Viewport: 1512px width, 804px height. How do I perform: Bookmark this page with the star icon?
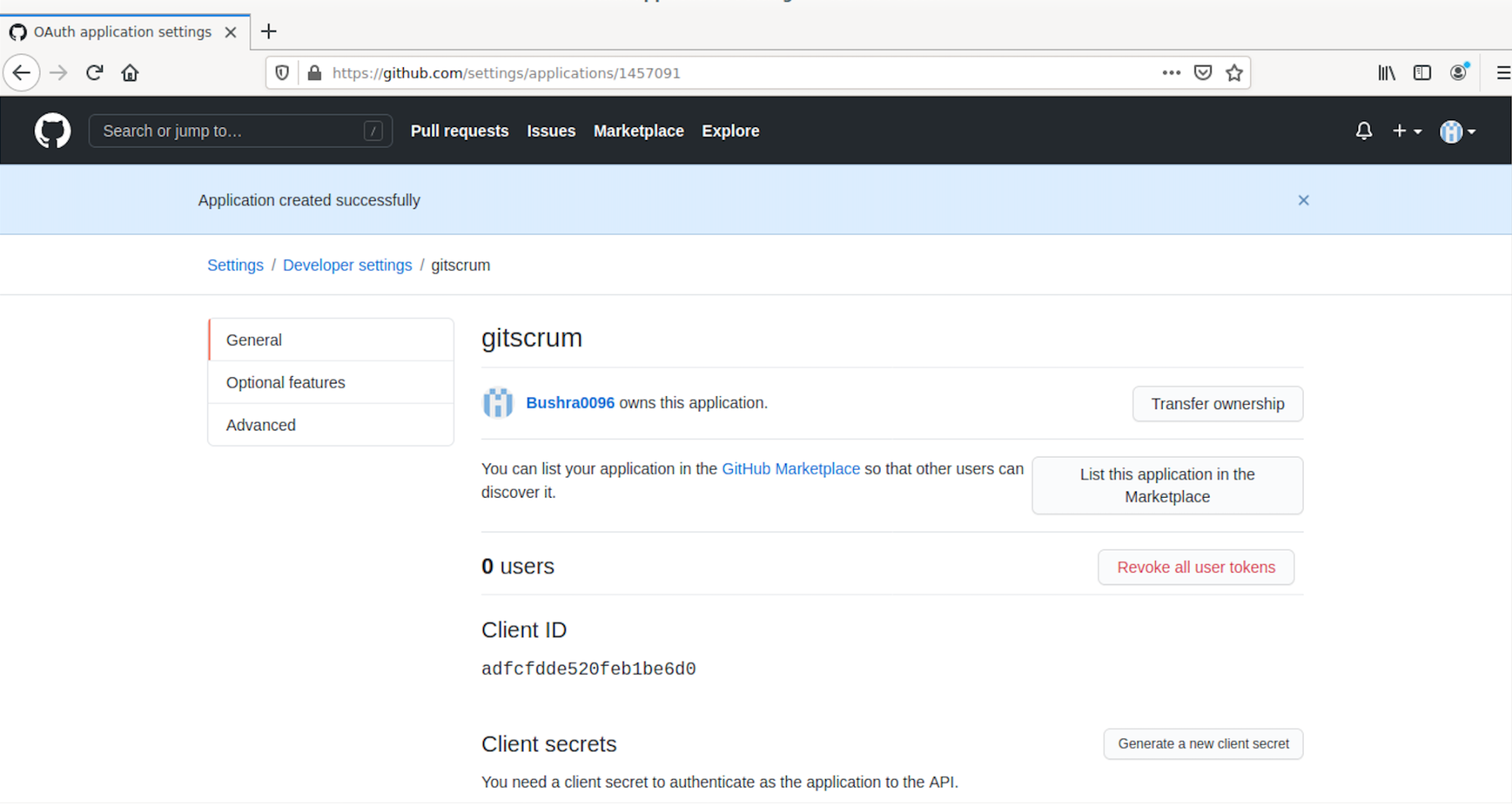click(x=1234, y=73)
